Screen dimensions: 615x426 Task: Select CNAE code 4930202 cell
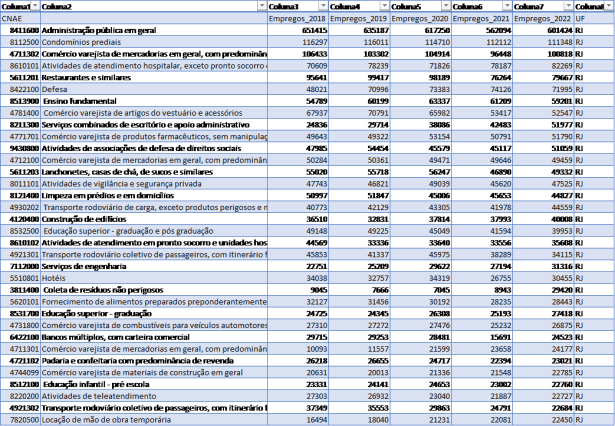(x=20, y=208)
